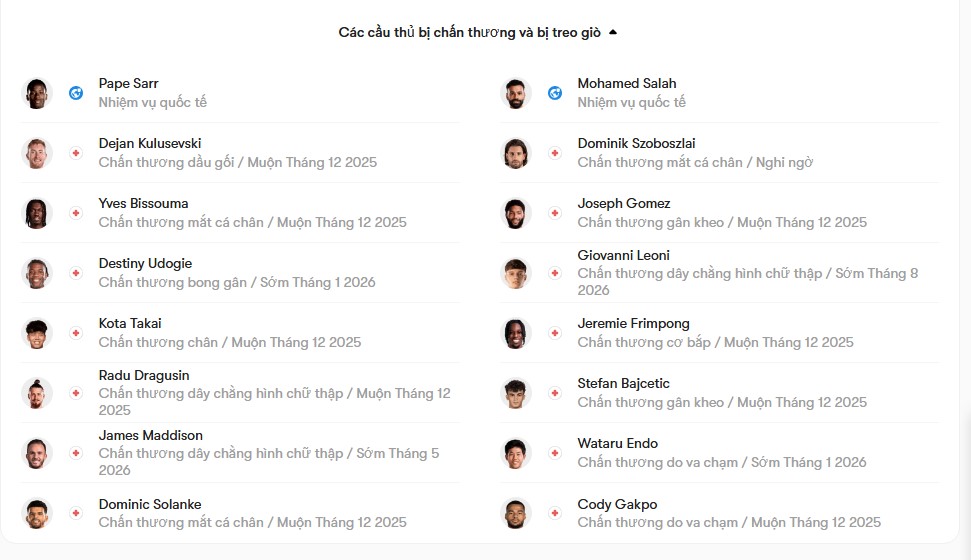The width and height of the screenshot is (971, 560).
Task: Click the injury icon next to James Maddison
Action: pos(76,453)
